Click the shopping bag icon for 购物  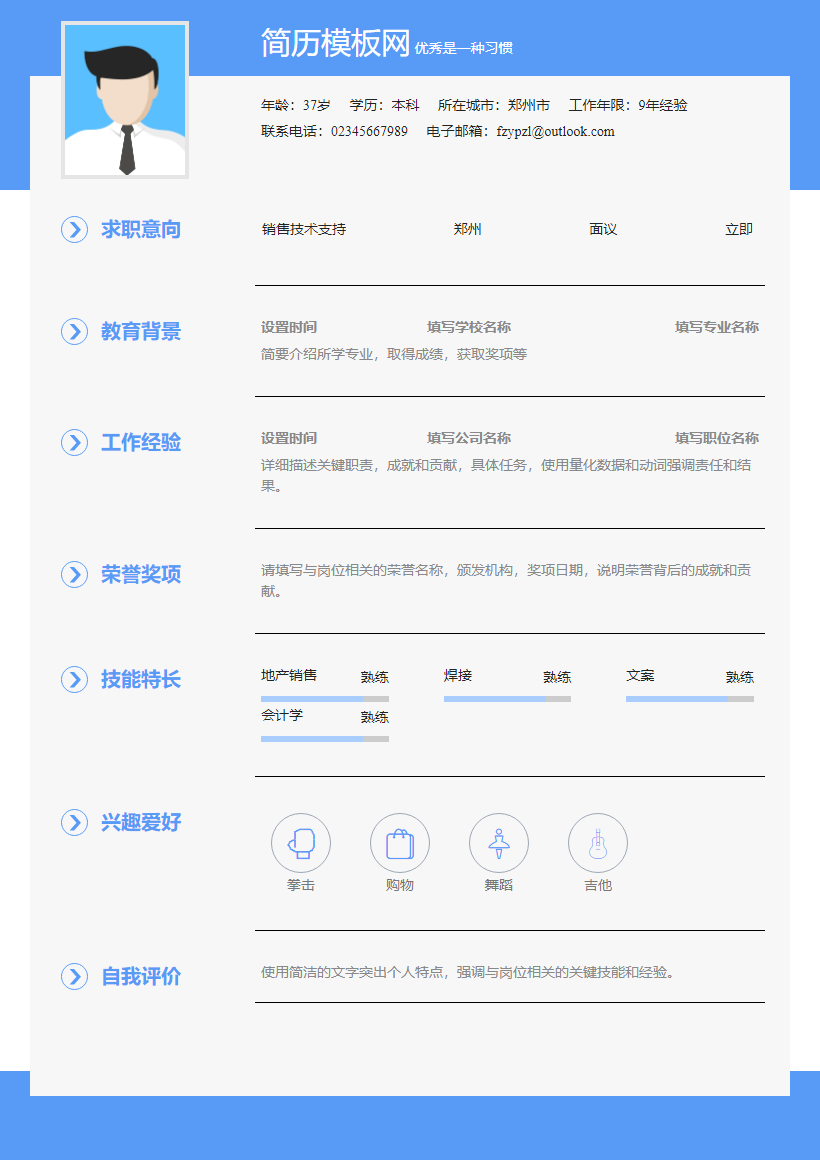pyautogui.click(x=400, y=843)
